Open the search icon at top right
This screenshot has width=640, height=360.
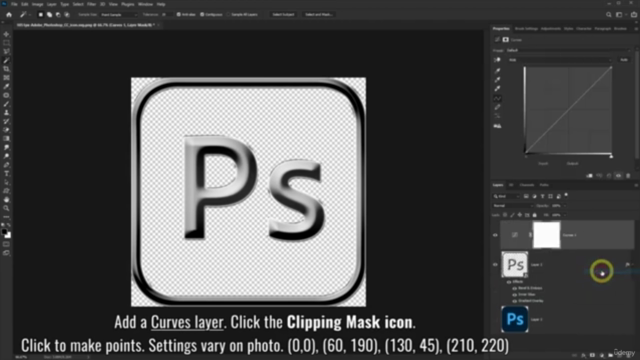coord(609,15)
